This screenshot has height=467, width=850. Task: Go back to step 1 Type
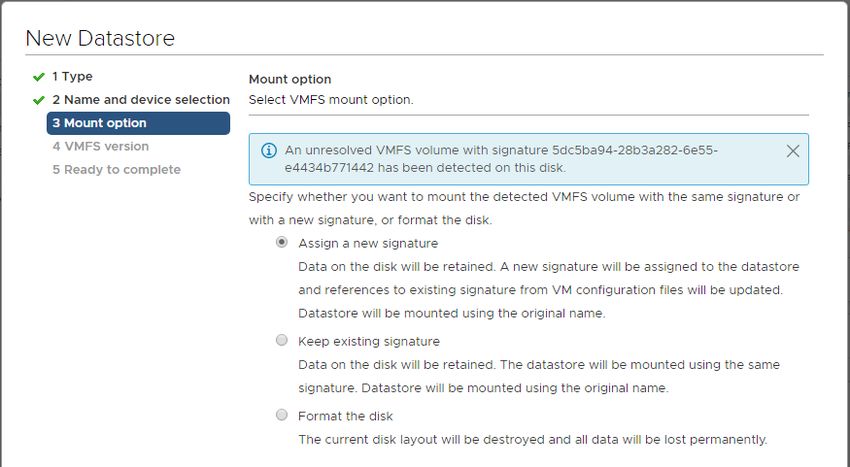[72, 76]
